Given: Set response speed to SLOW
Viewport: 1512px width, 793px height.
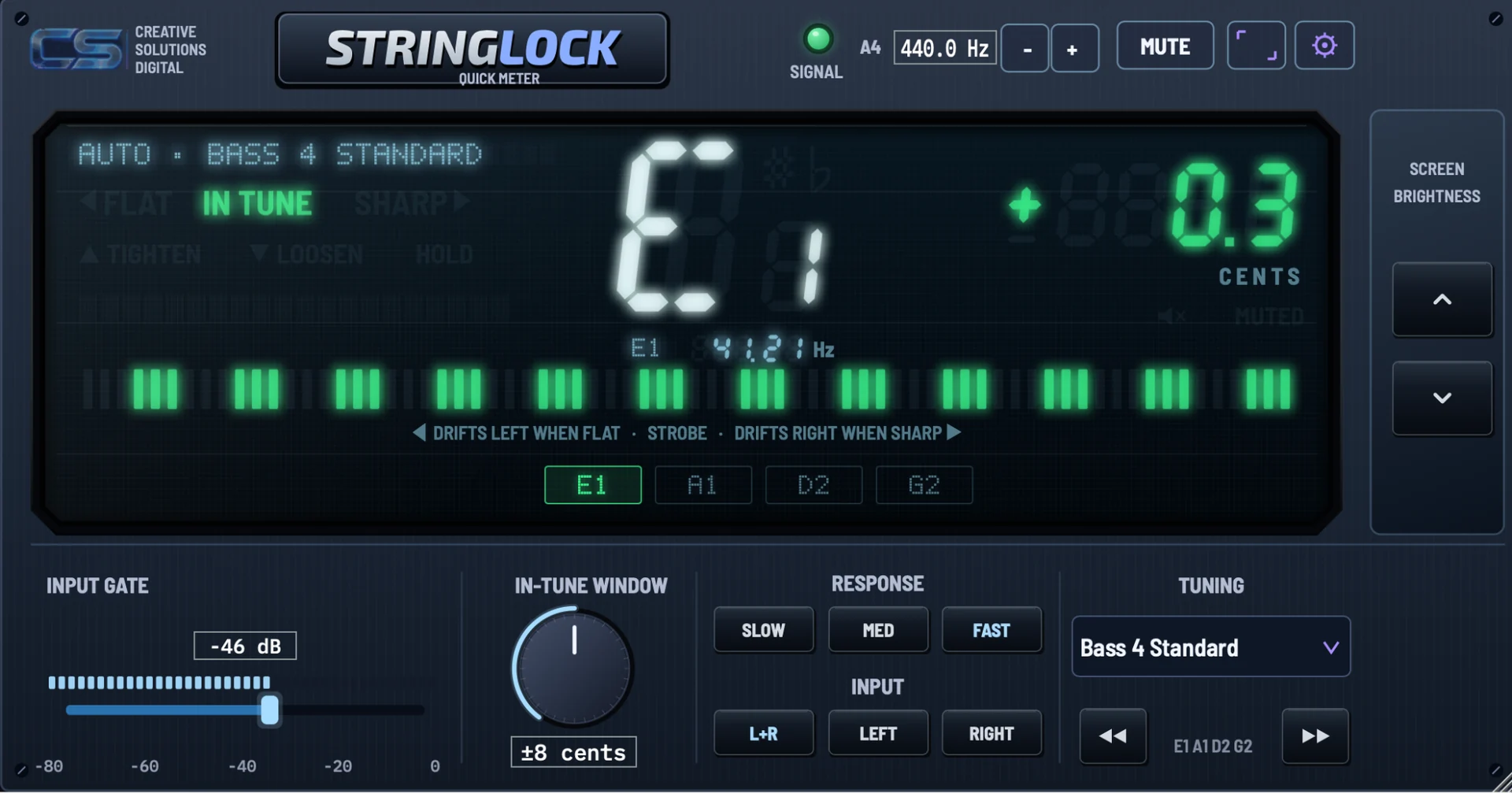Looking at the screenshot, I should click(x=763, y=630).
